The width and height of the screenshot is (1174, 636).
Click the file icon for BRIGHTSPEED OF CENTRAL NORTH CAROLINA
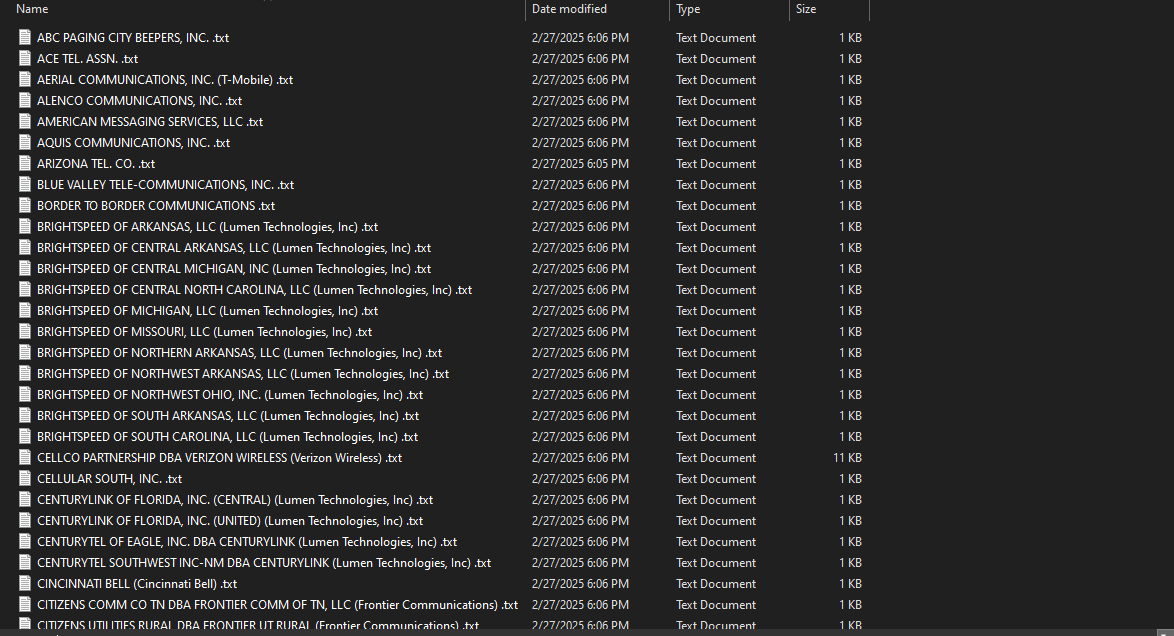(x=25, y=288)
